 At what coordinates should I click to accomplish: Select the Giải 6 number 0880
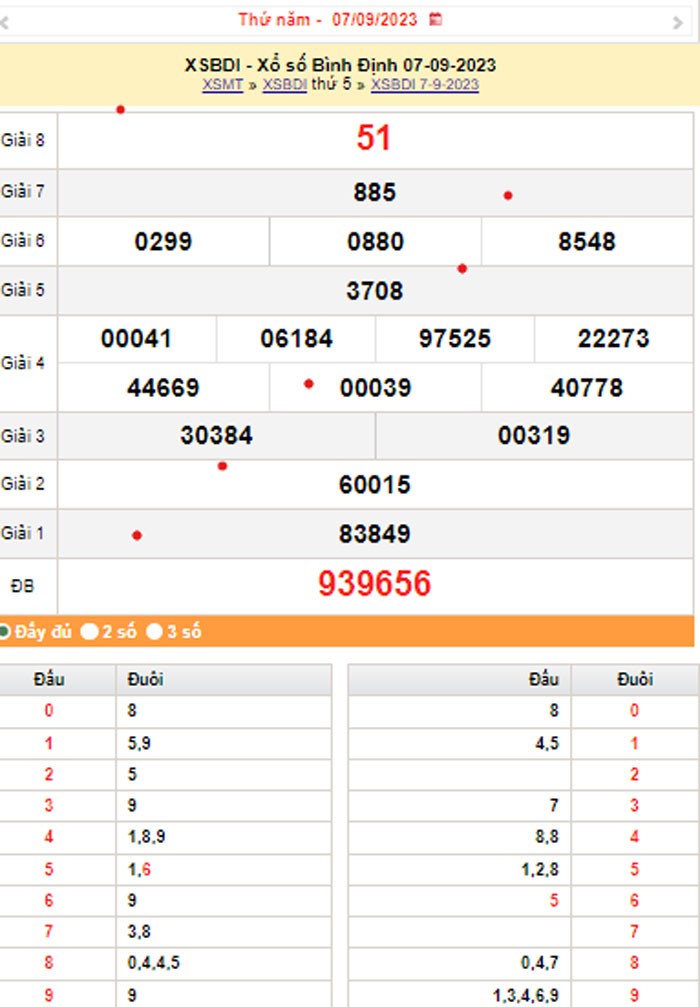pos(375,242)
